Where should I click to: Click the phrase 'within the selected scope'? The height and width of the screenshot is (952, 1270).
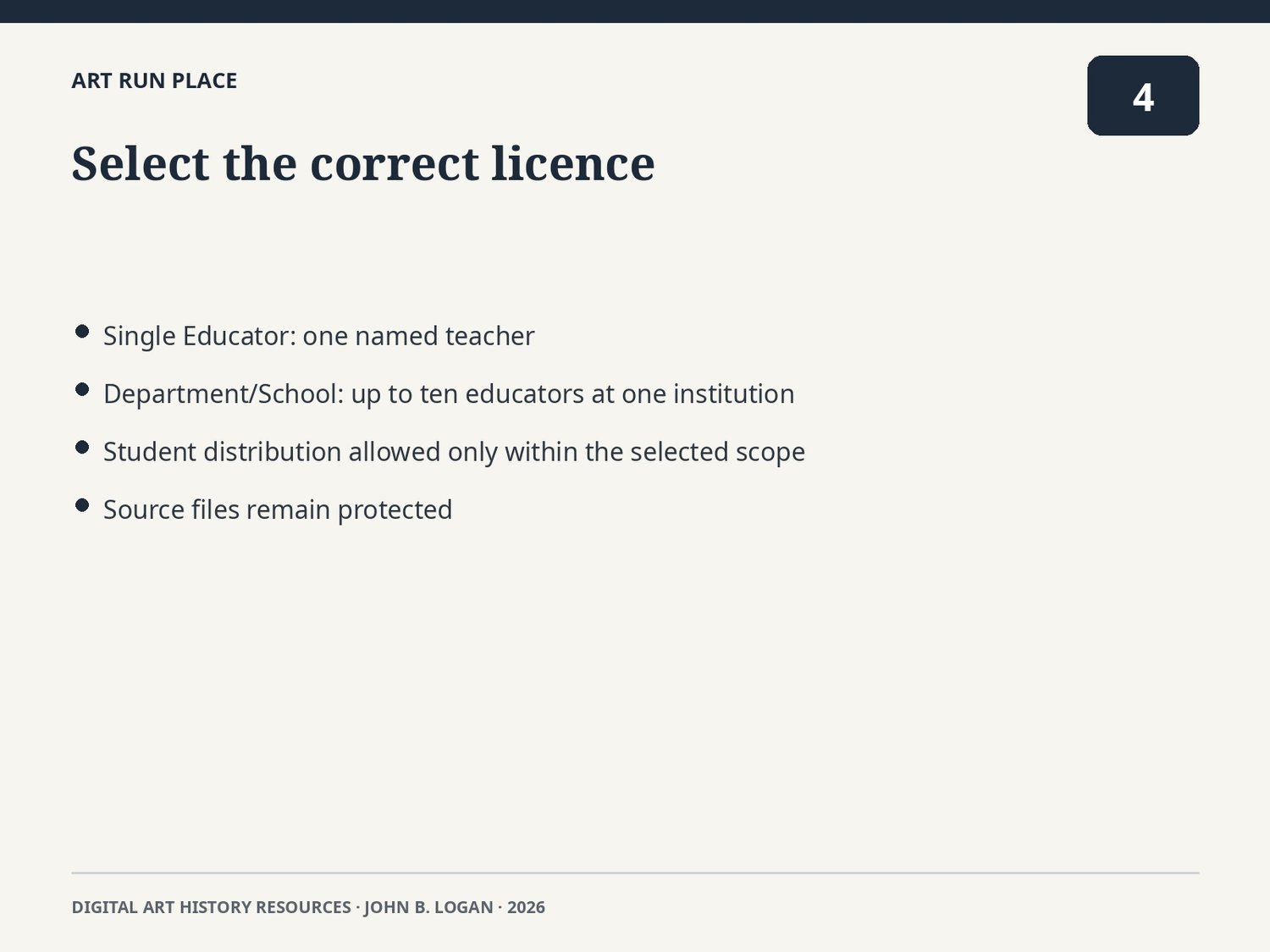pos(655,452)
